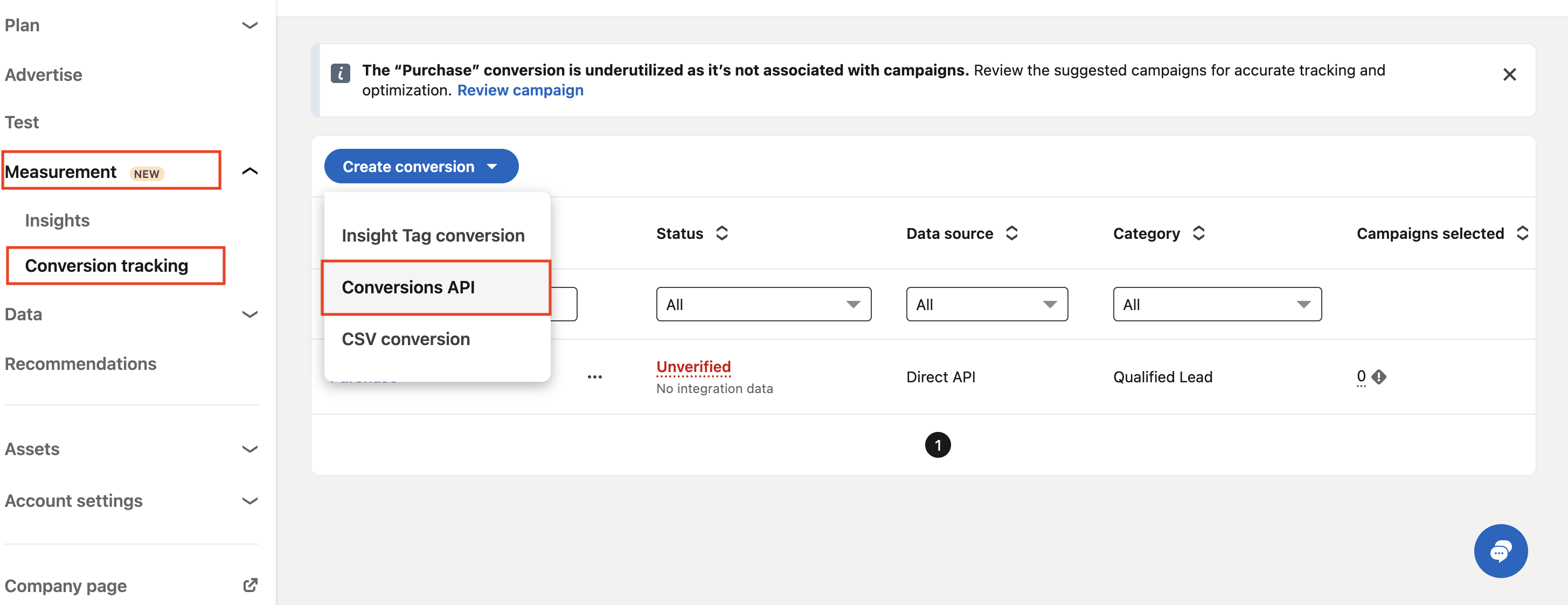Go to pagination page 1

pyautogui.click(x=938, y=445)
